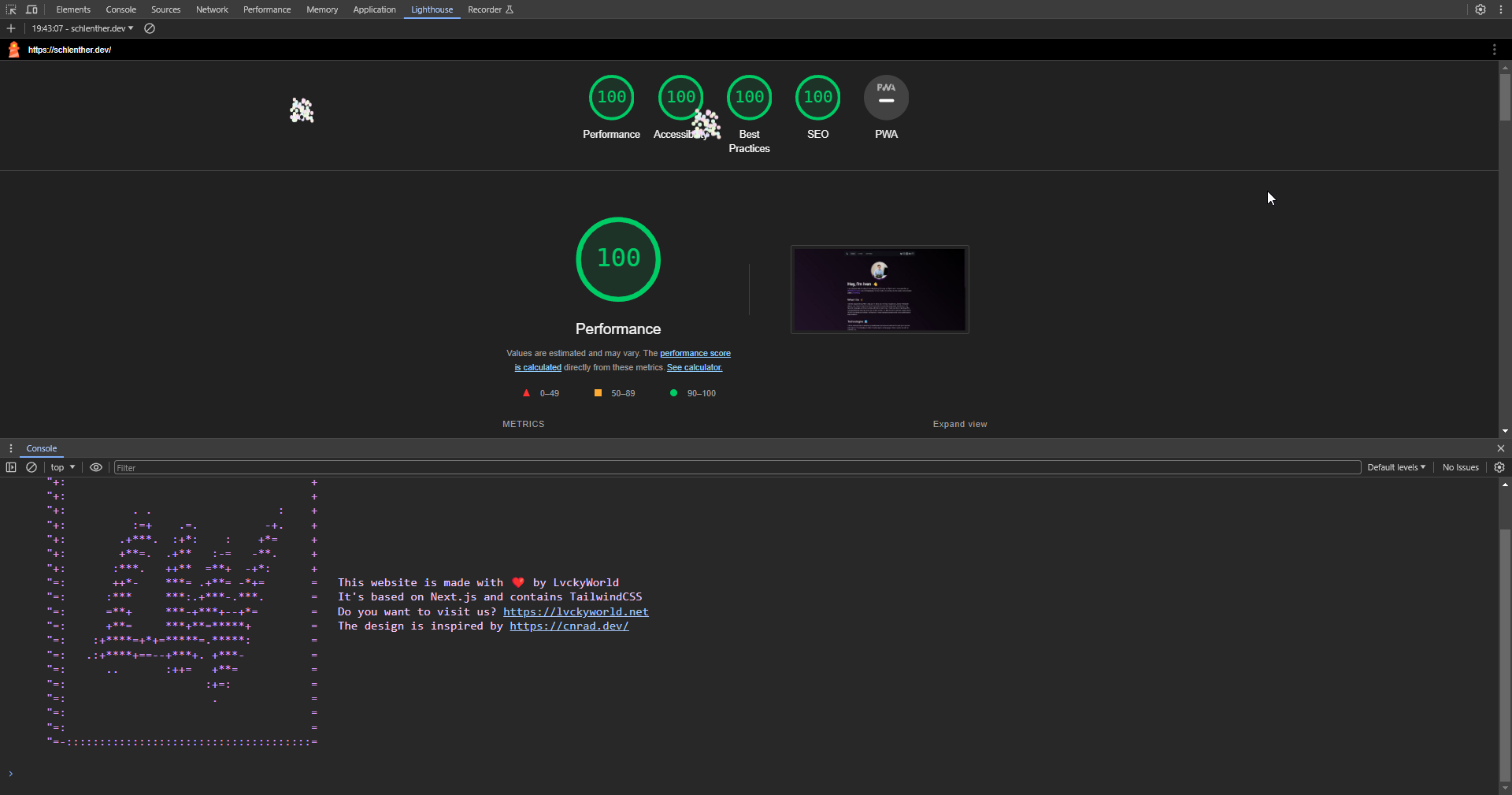Open the lvckyworld.net link in console

point(576,611)
